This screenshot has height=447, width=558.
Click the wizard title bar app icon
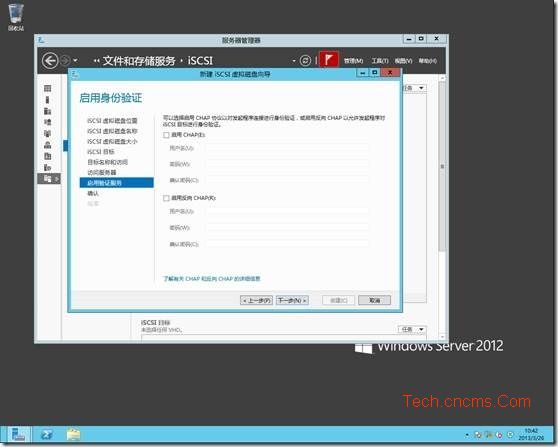tap(75, 74)
